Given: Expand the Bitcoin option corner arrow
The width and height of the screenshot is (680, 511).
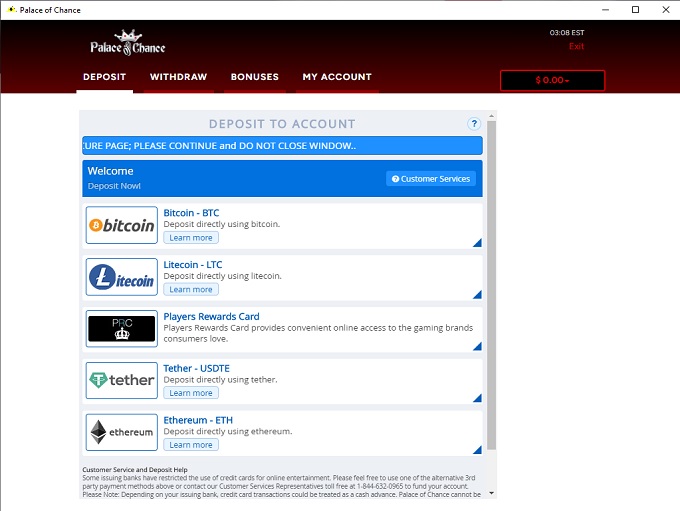Looking at the screenshot, I should click(x=477, y=243).
